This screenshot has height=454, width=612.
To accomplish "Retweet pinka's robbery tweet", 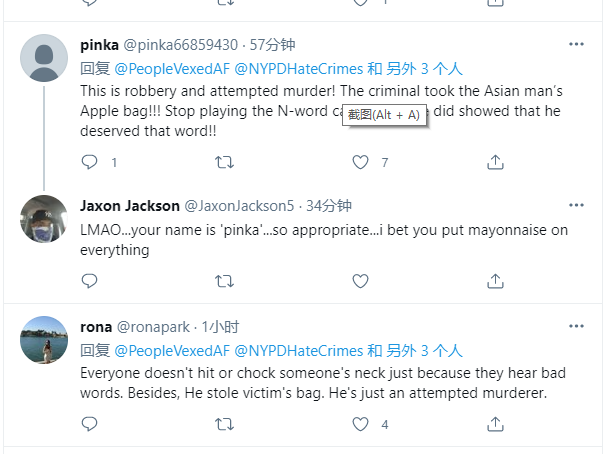I will tap(225, 162).
